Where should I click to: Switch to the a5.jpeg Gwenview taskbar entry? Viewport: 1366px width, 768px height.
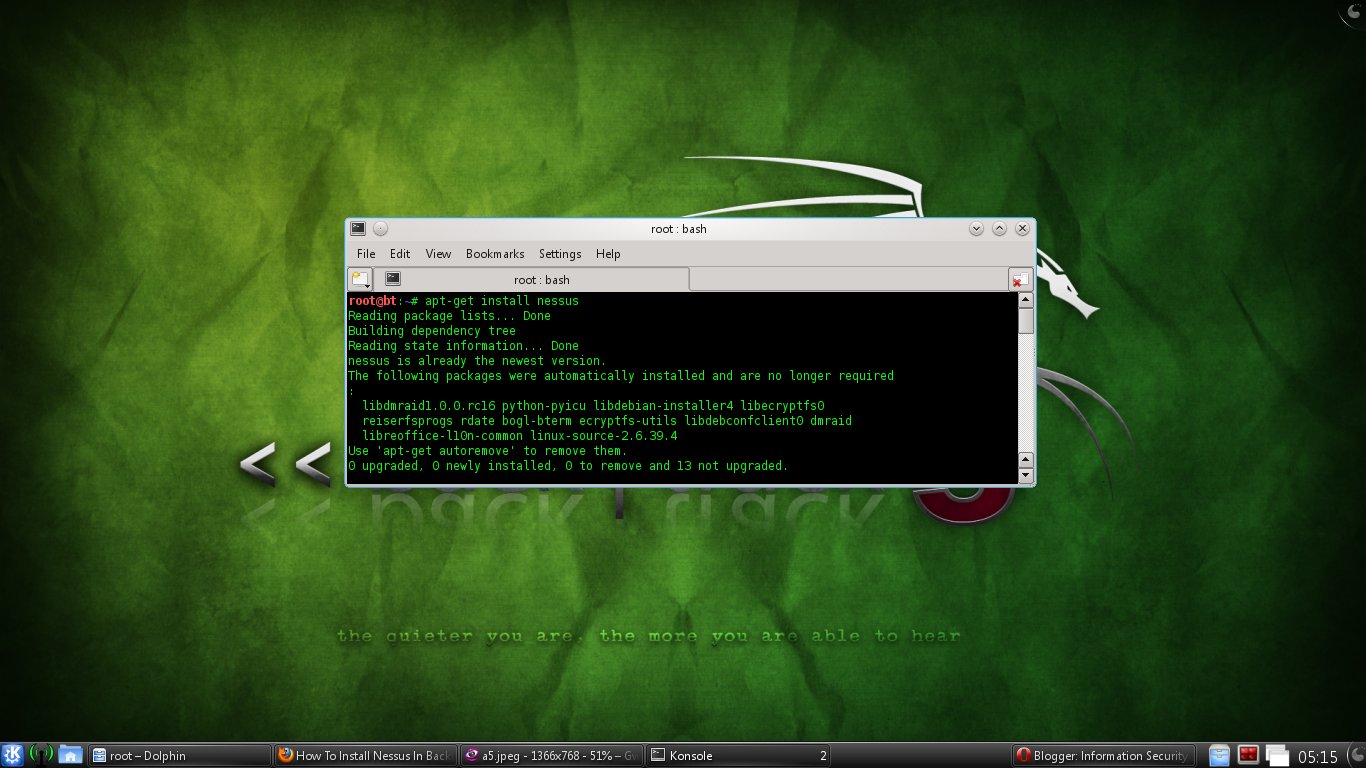[x=551, y=756]
